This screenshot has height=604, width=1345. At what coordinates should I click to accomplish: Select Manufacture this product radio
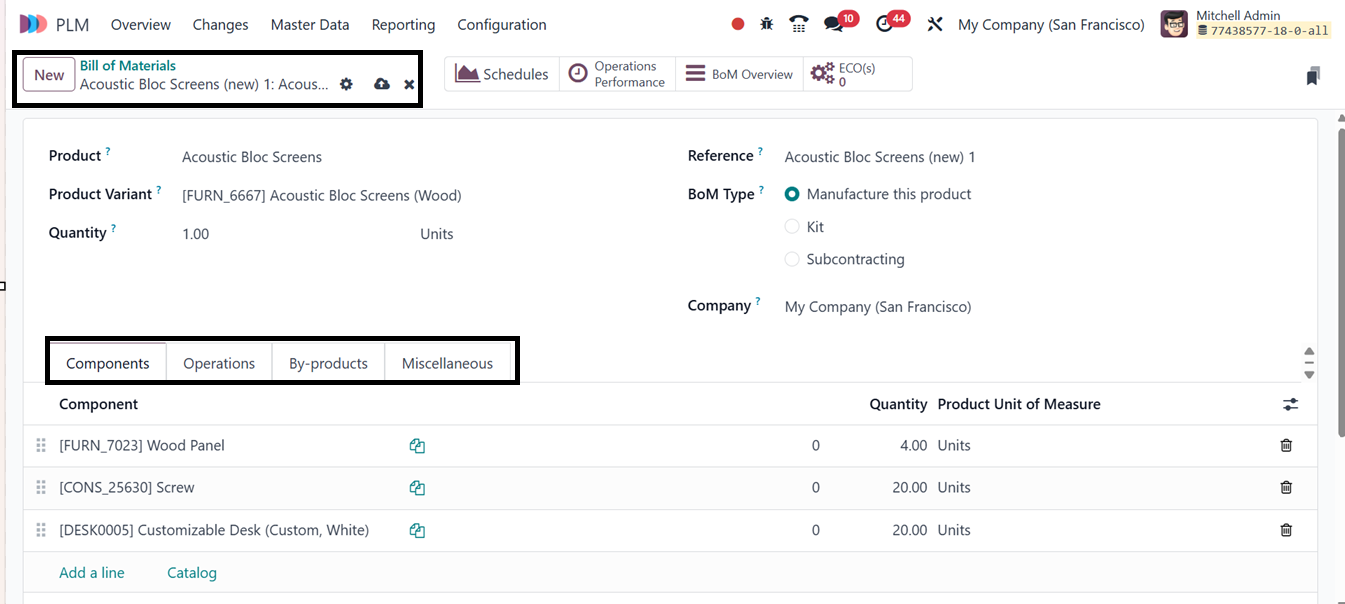(x=792, y=194)
